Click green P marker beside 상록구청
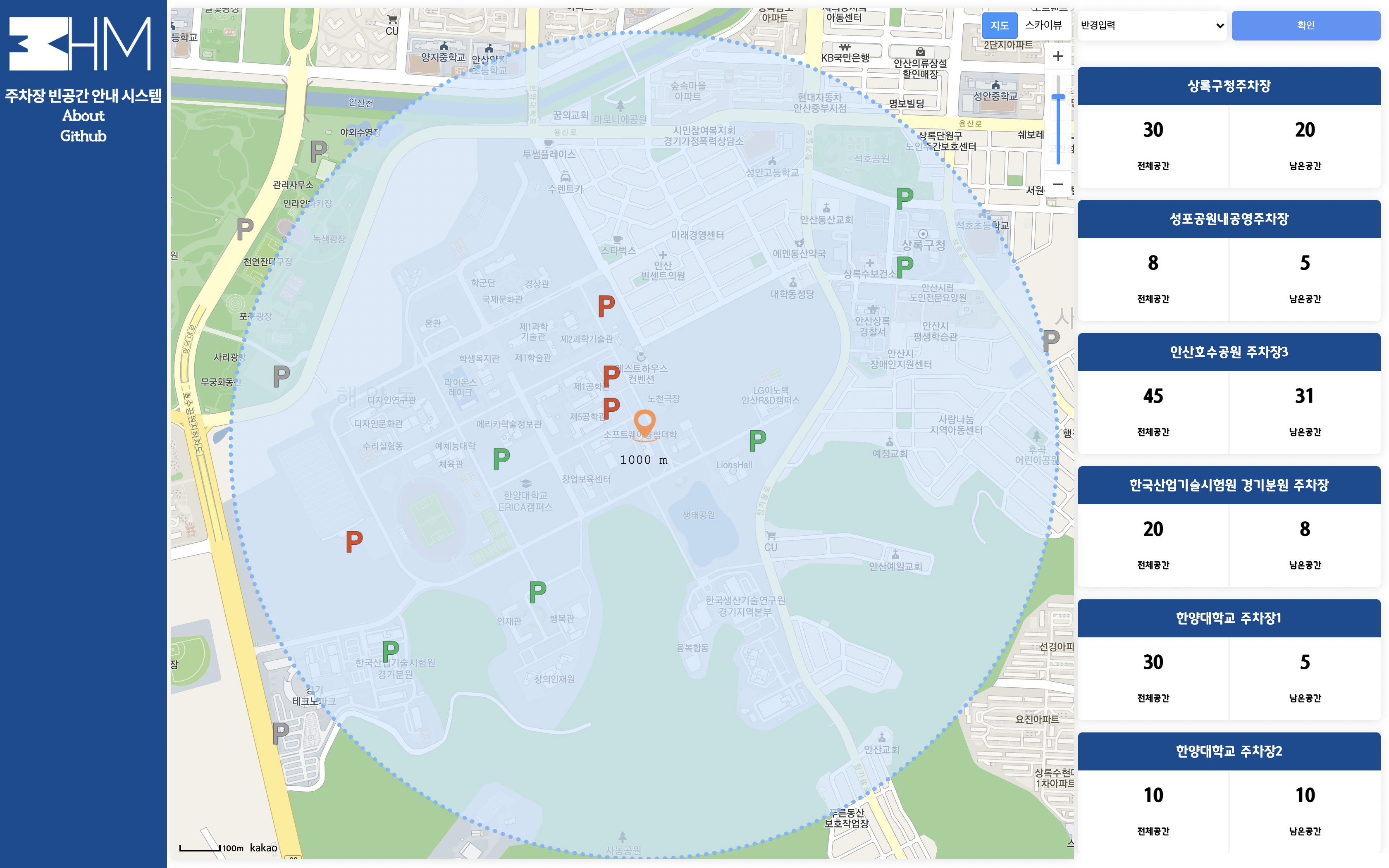1389x868 pixels. coord(905,266)
